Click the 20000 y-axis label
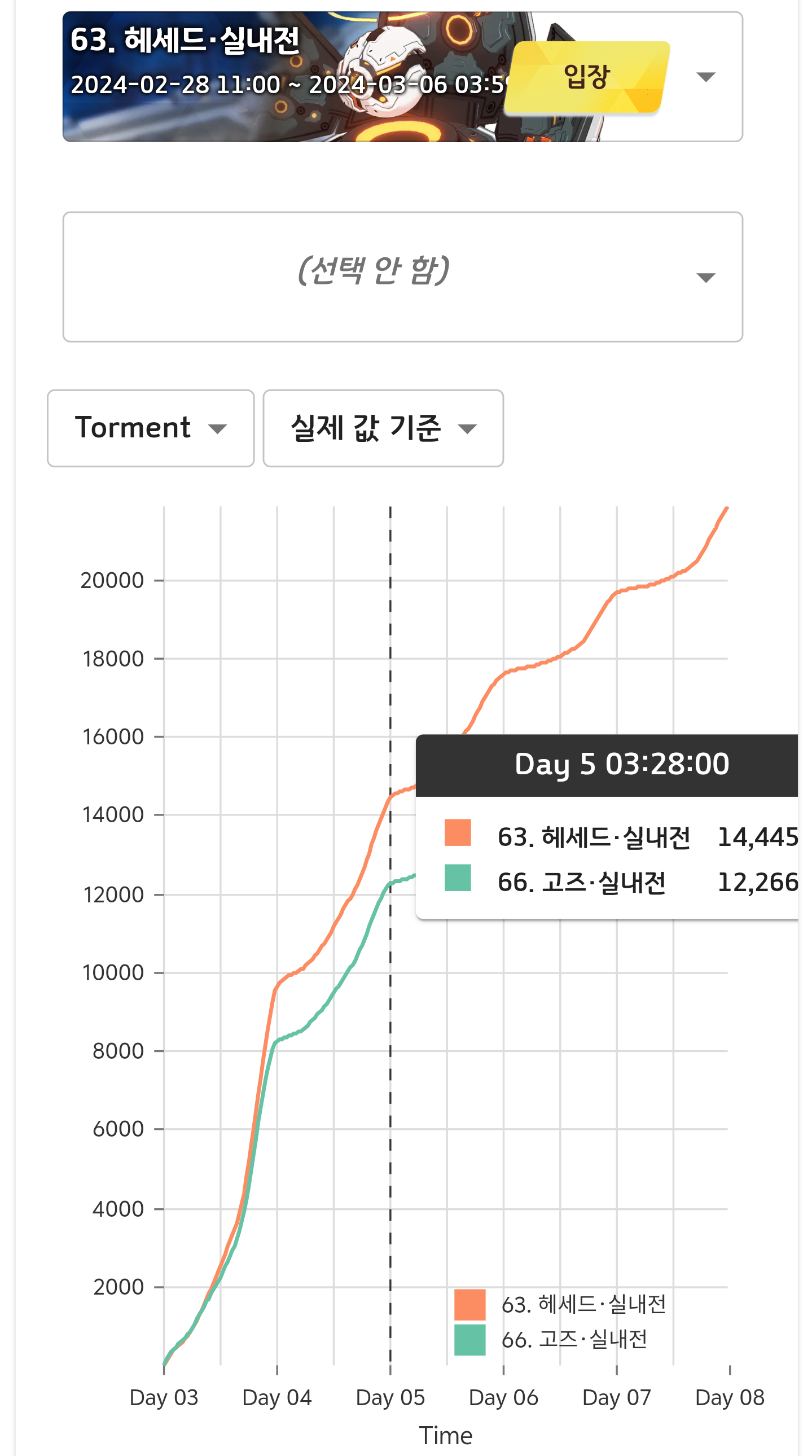Image resolution: width=812 pixels, height=1456 pixels. (x=112, y=580)
